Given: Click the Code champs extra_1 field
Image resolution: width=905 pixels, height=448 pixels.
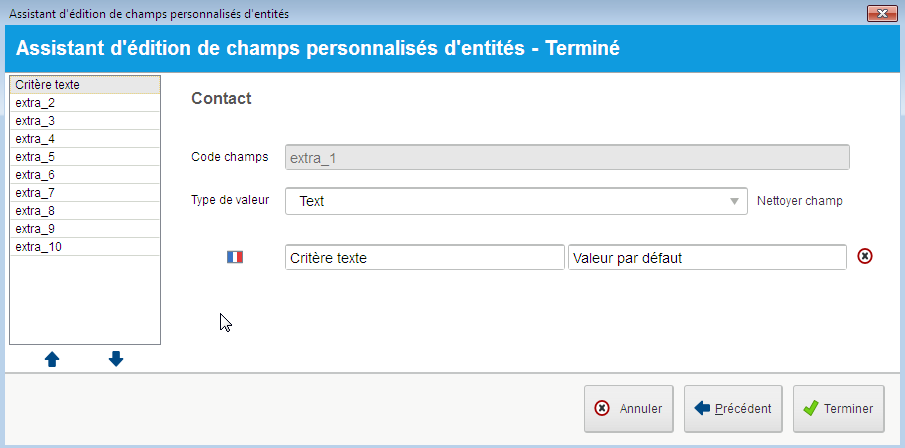Looking at the screenshot, I should click(567, 157).
